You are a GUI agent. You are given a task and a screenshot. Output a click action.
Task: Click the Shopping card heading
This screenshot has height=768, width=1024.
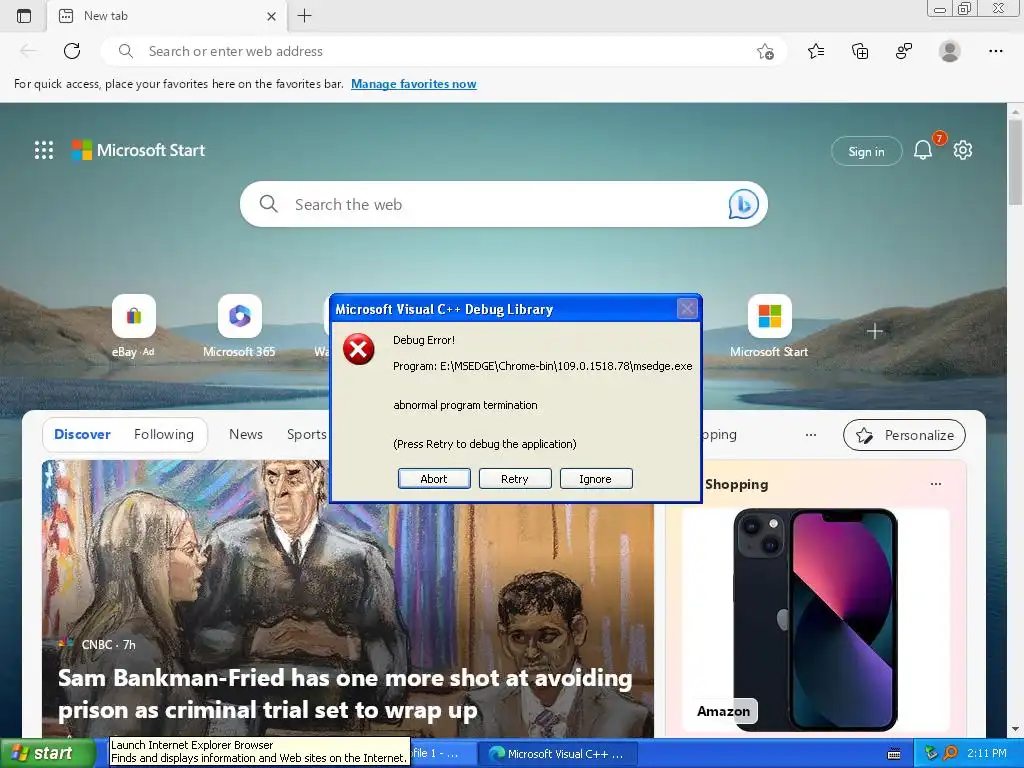(737, 484)
